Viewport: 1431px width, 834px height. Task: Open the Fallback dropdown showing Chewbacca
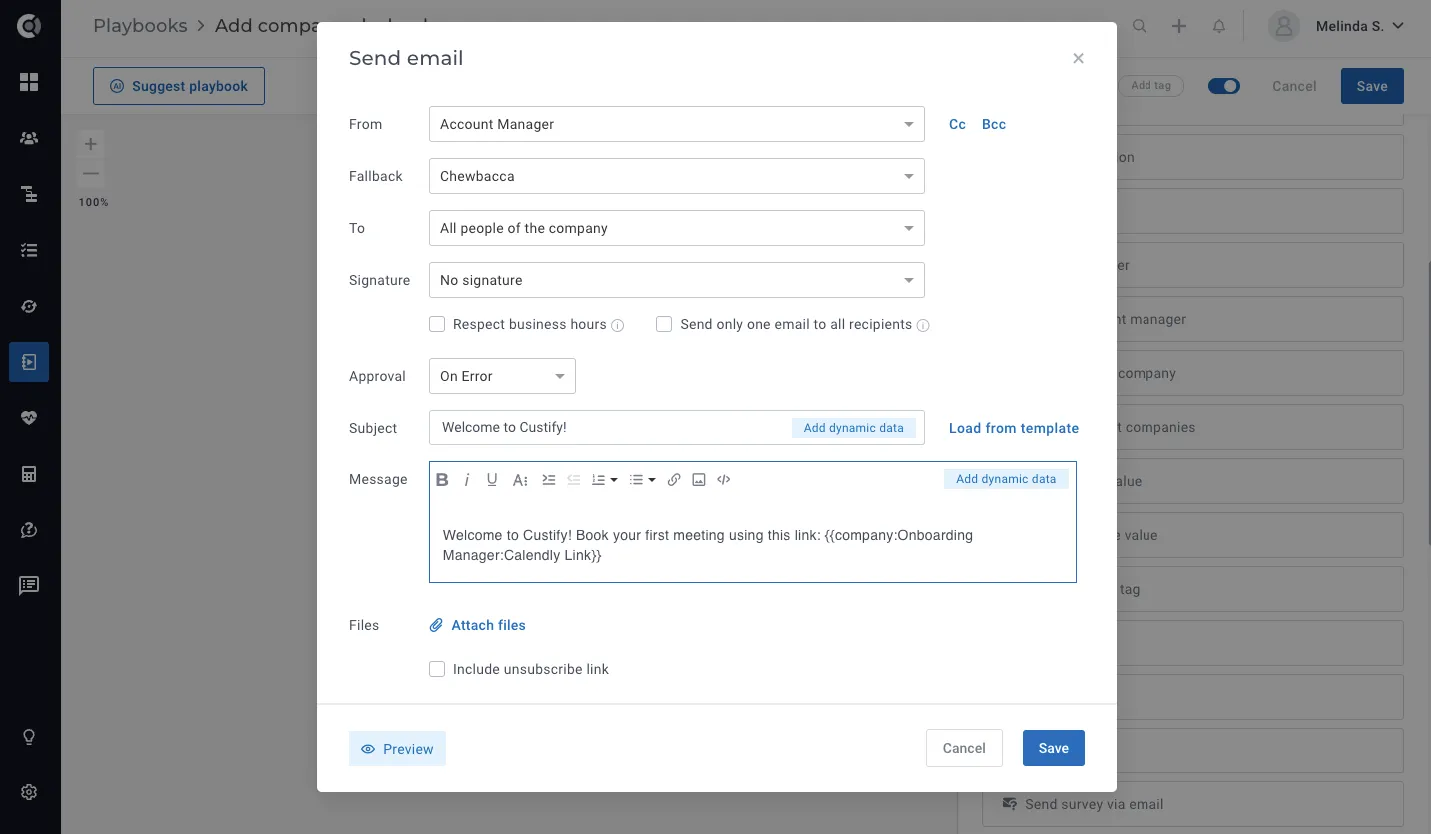677,176
